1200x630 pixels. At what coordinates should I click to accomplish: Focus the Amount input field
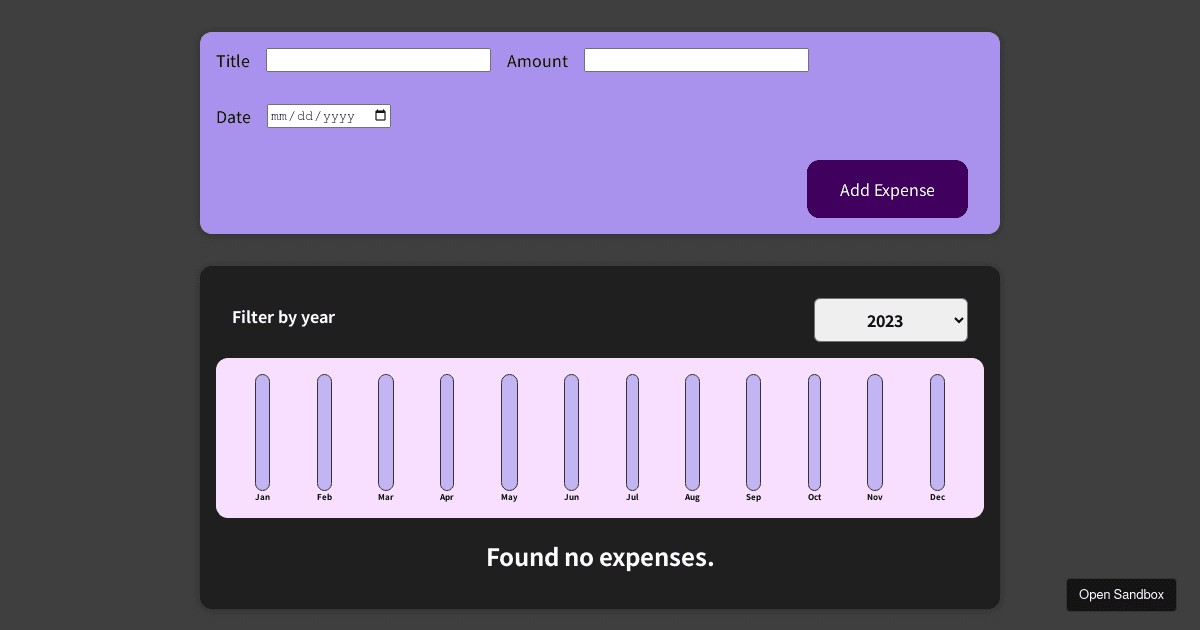[x=696, y=60]
